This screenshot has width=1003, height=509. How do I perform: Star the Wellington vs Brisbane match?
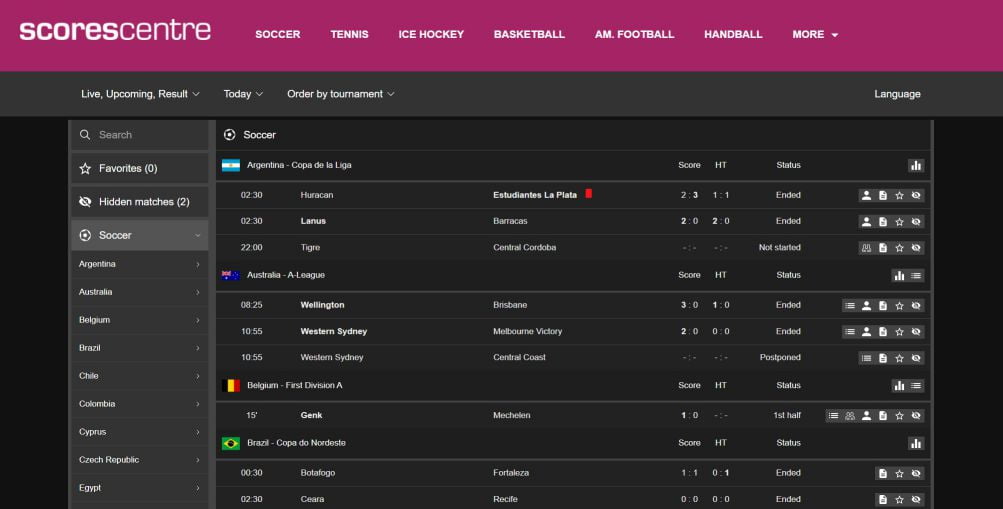coord(899,306)
